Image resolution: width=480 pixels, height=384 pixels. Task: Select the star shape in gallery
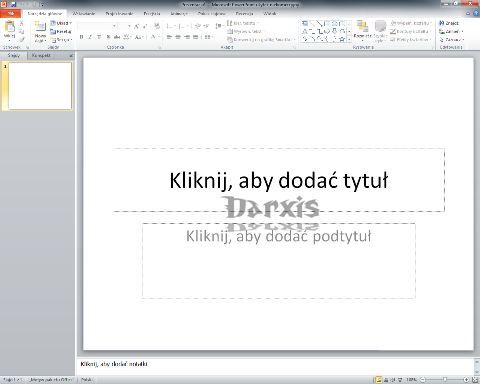[342, 39]
